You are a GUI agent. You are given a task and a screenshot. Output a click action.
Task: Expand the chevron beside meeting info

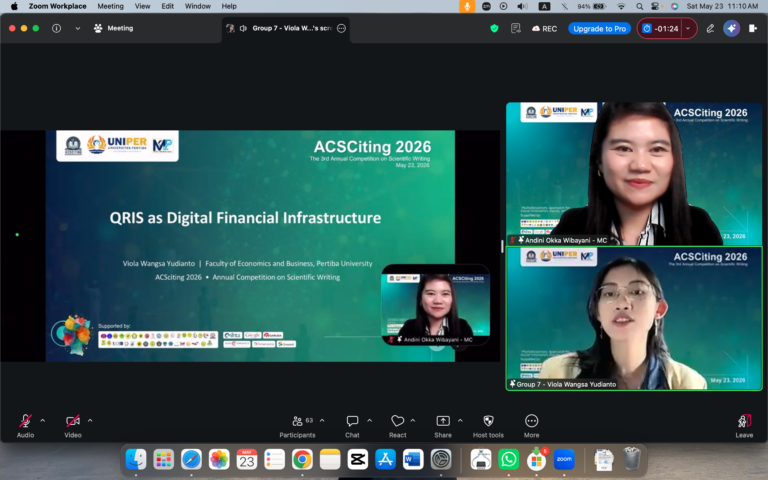[77, 28]
